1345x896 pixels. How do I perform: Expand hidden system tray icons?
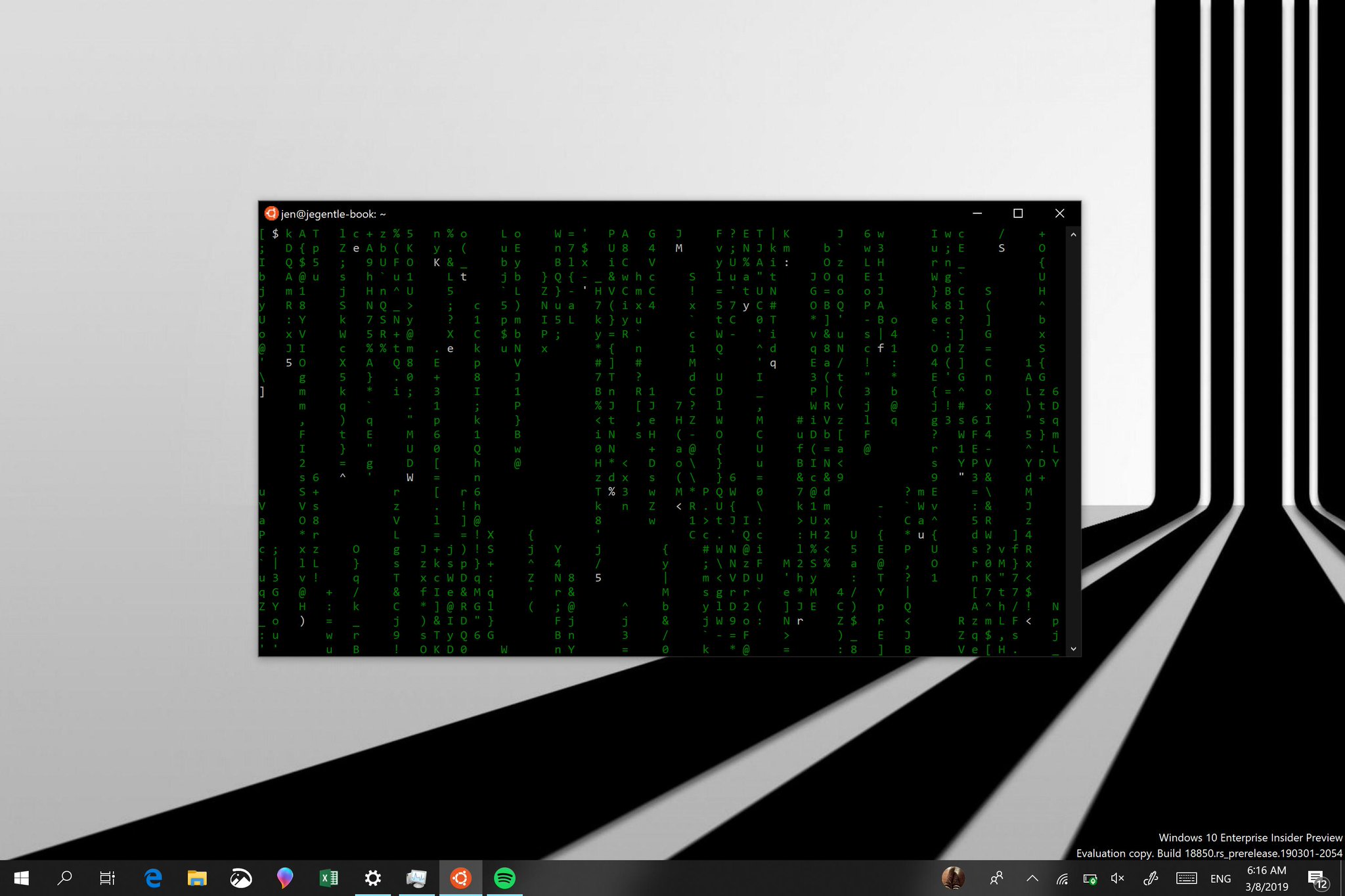(x=1032, y=878)
